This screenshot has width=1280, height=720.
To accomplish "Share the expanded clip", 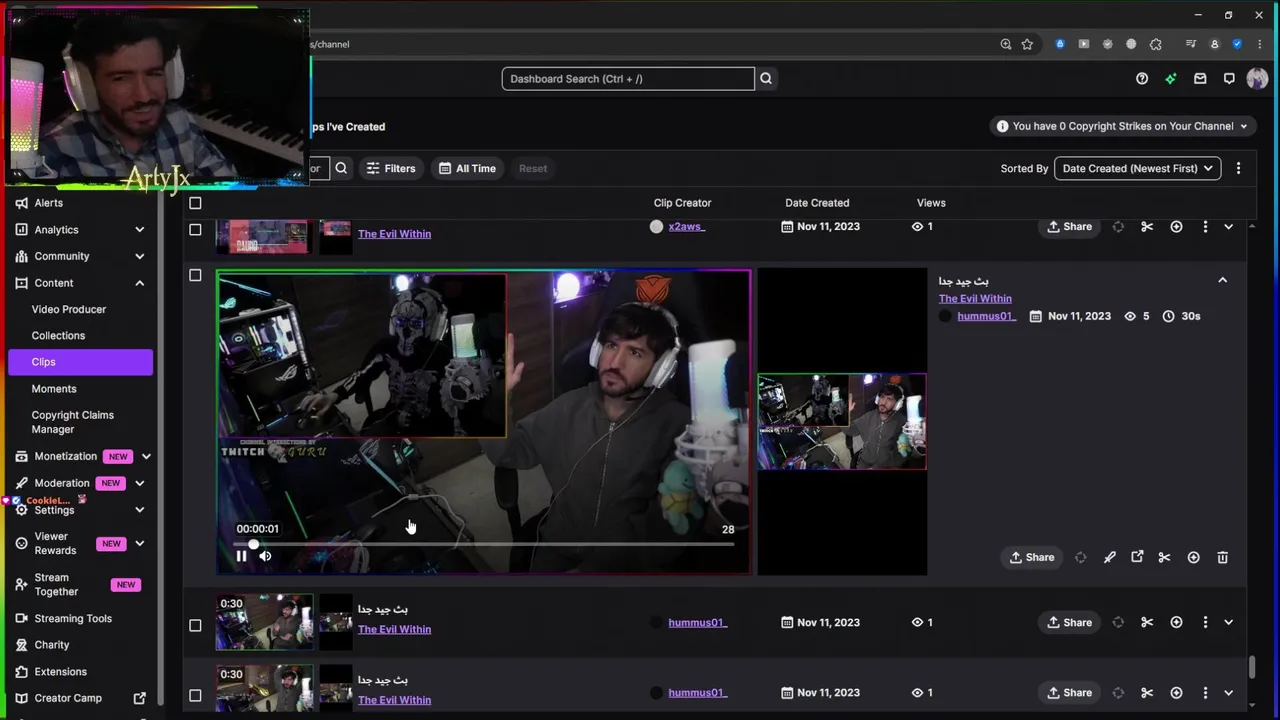I will click(x=1031, y=557).
